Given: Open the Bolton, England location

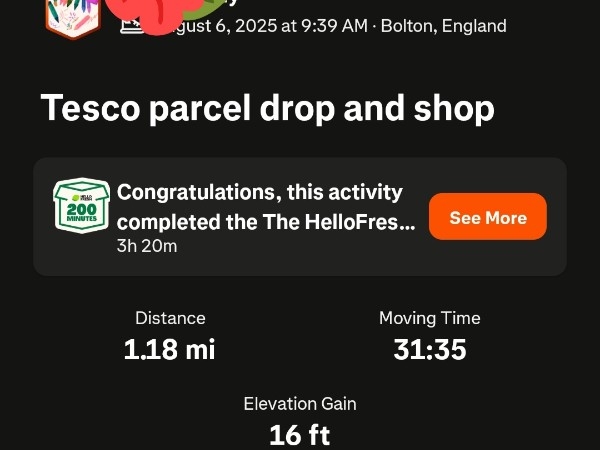Looking at the screenshot, I should click(444, 26).
